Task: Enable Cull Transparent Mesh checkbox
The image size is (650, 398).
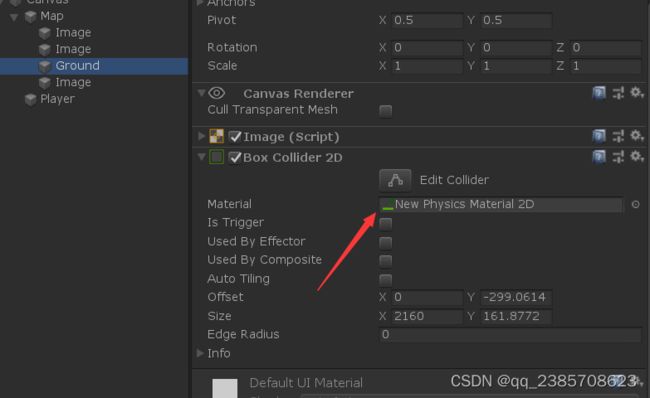Action: pos(386,111)
